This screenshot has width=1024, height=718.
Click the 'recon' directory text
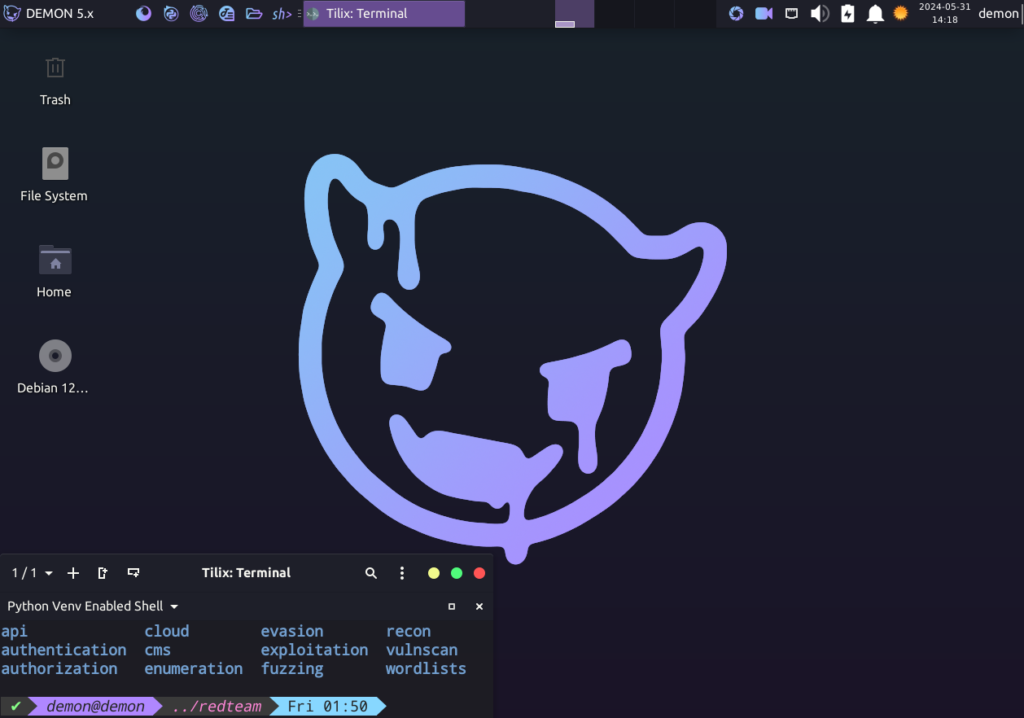pos(408,632)
